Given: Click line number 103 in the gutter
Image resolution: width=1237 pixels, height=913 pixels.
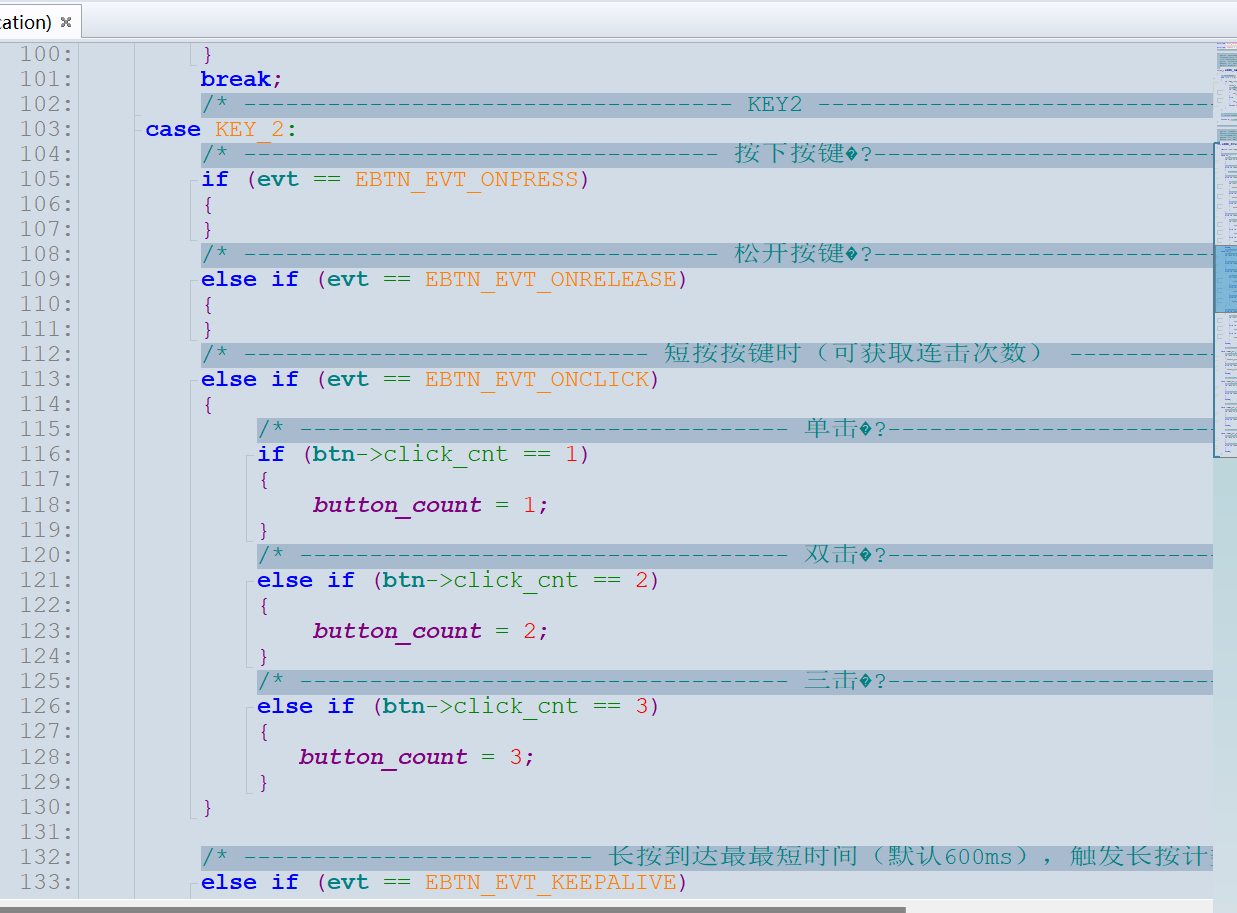Looking at the screenshot, I should point(46,129).
